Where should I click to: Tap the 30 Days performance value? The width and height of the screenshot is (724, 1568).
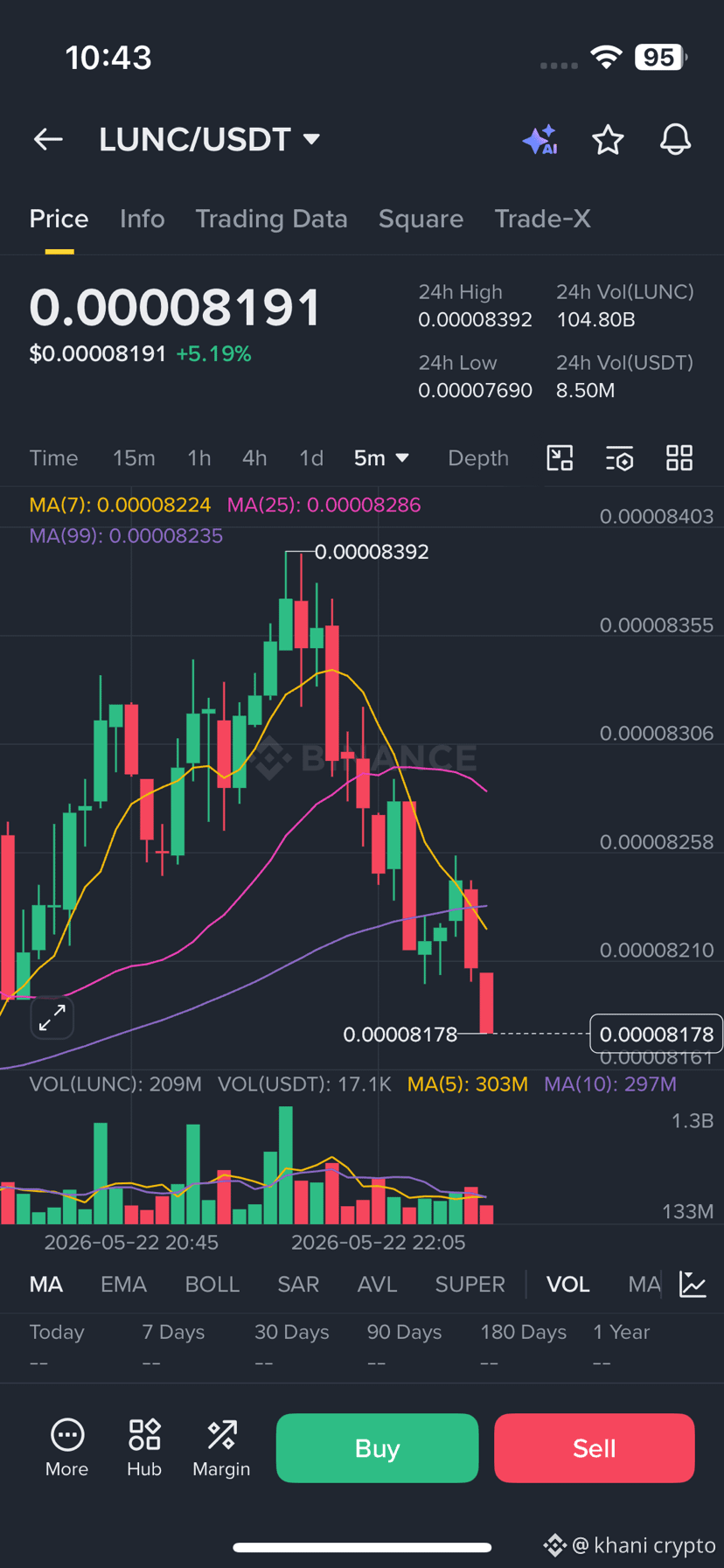(264, 1362)
